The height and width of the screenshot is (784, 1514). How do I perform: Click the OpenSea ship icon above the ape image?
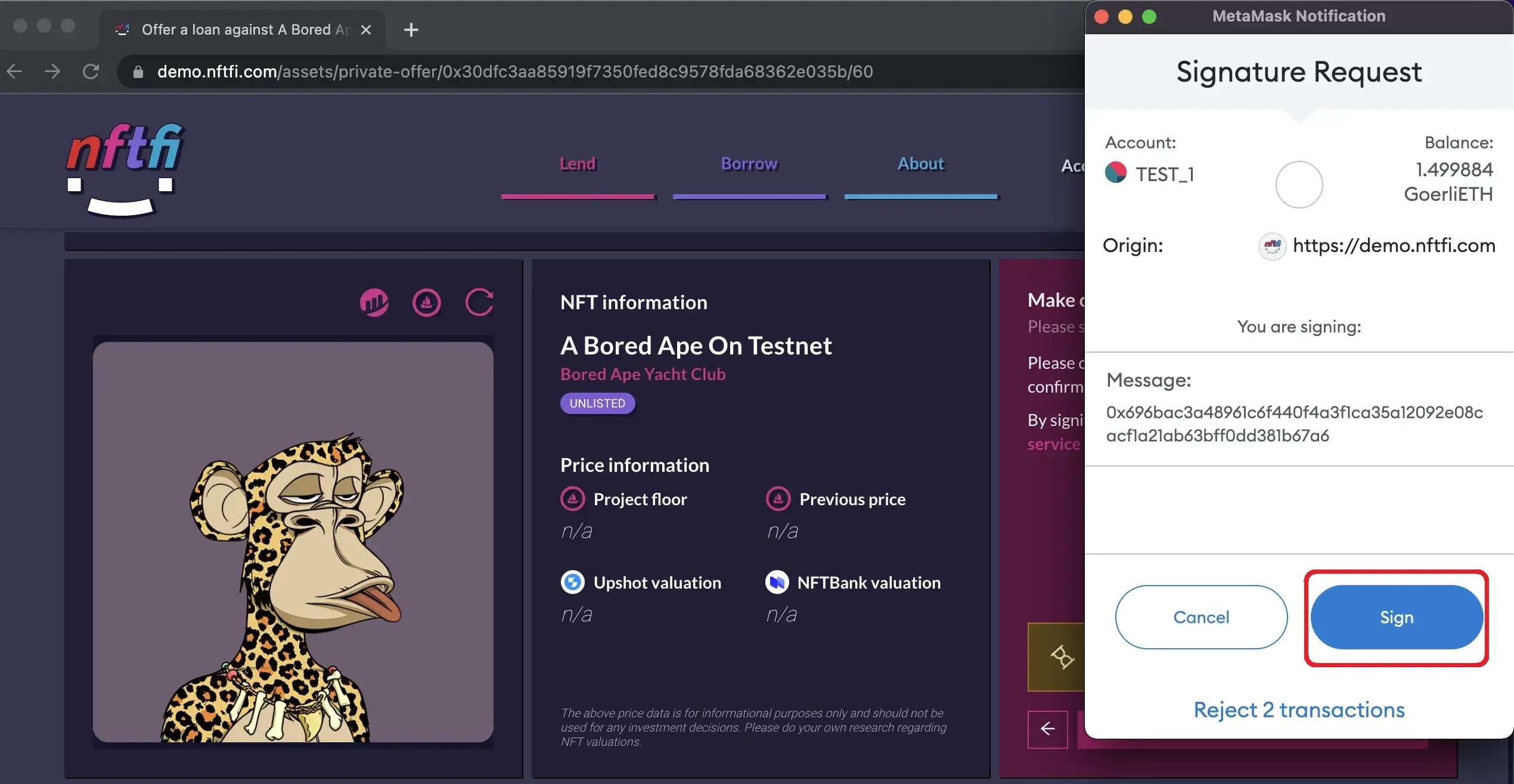click(x=427, y=303)
